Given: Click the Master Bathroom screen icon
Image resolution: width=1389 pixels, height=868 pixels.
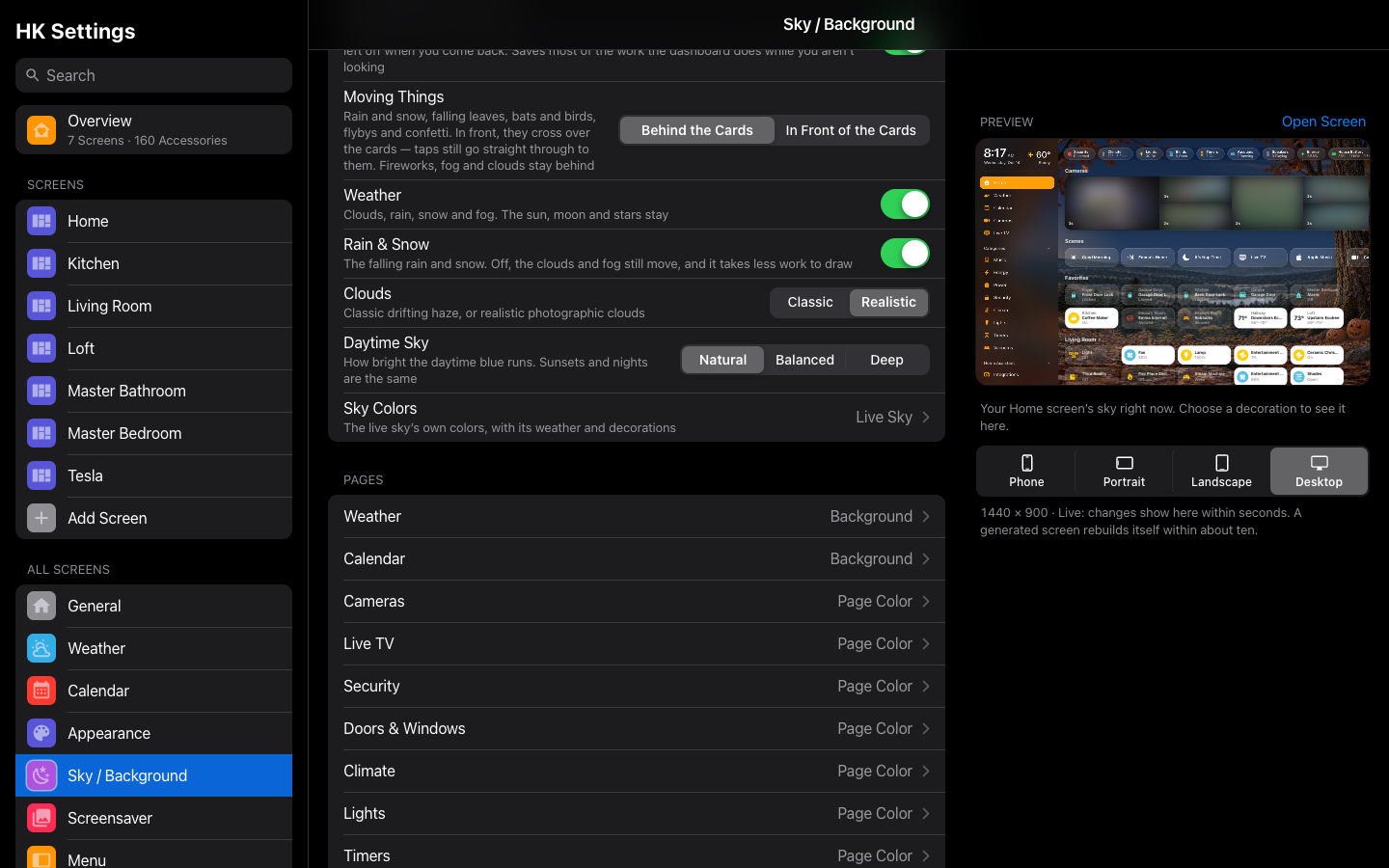Looking at the screenshot, I should [x=41, y=391].
